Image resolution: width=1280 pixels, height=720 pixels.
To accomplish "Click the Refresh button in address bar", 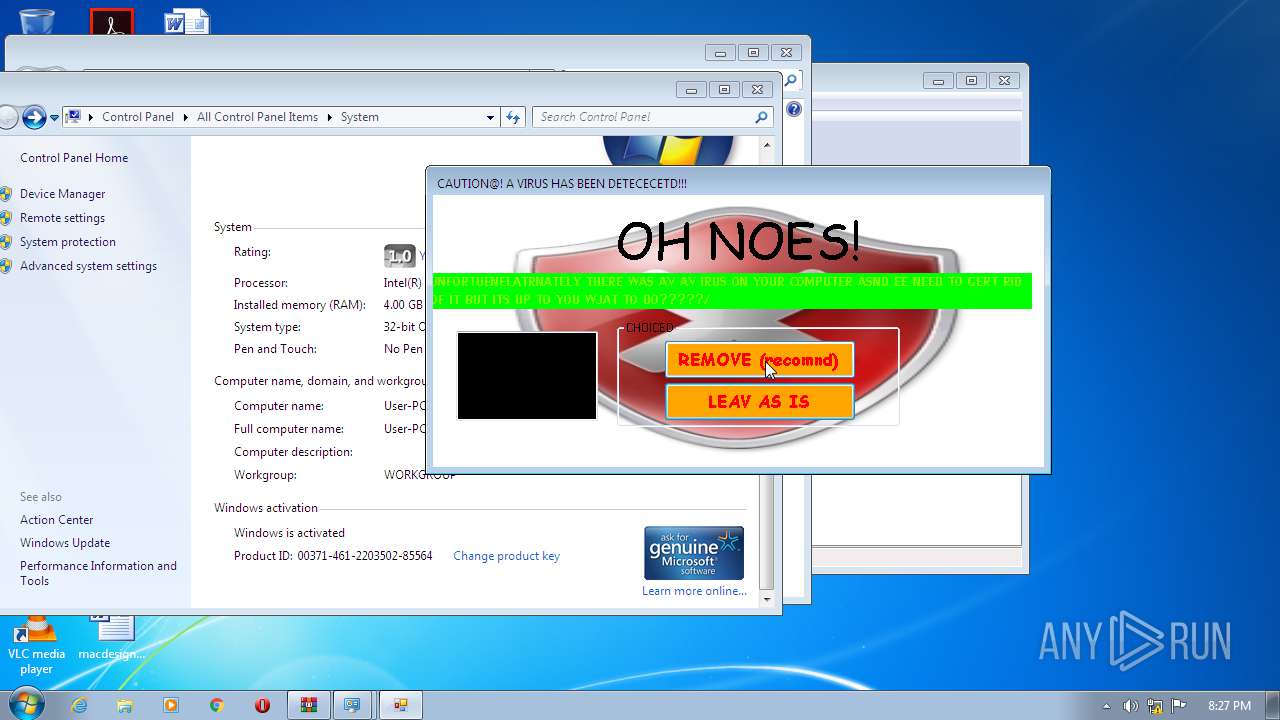I will pos(513,117).
